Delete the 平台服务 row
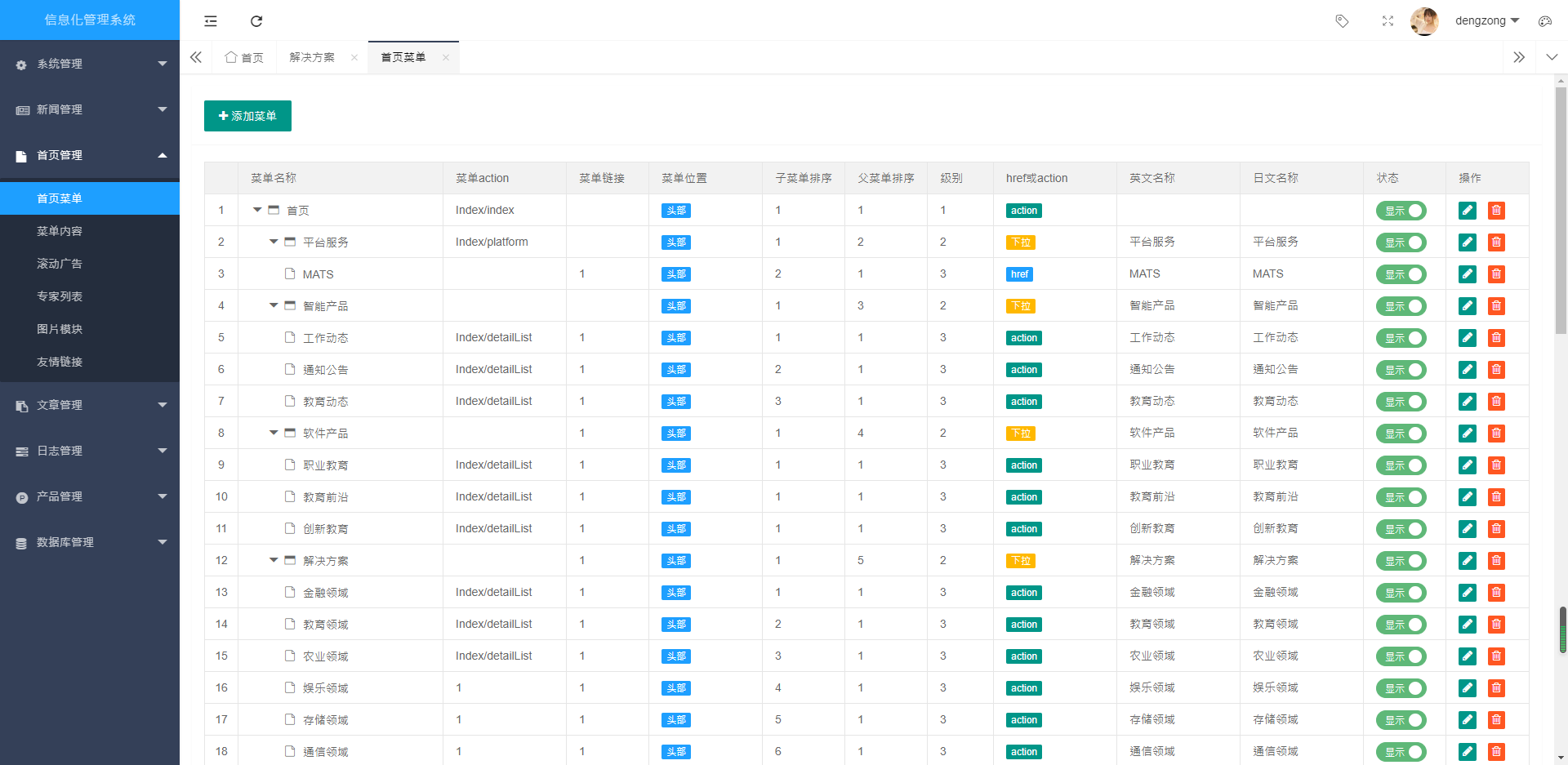 [x=1496, y=242]
